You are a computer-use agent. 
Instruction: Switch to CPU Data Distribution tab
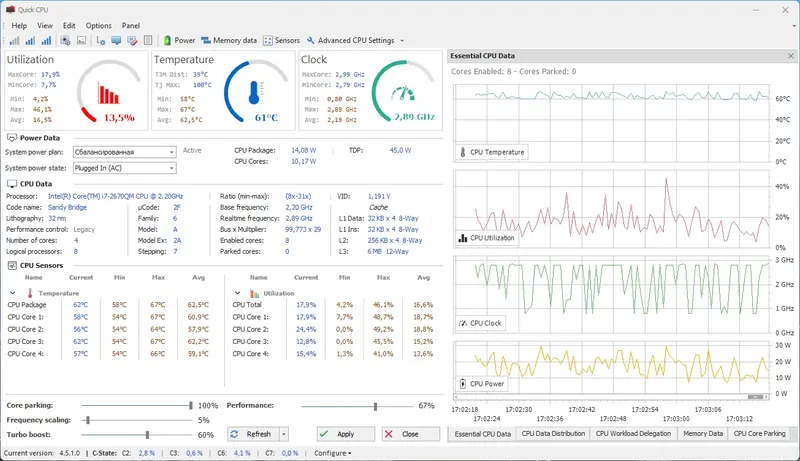[x=553, y=433]
